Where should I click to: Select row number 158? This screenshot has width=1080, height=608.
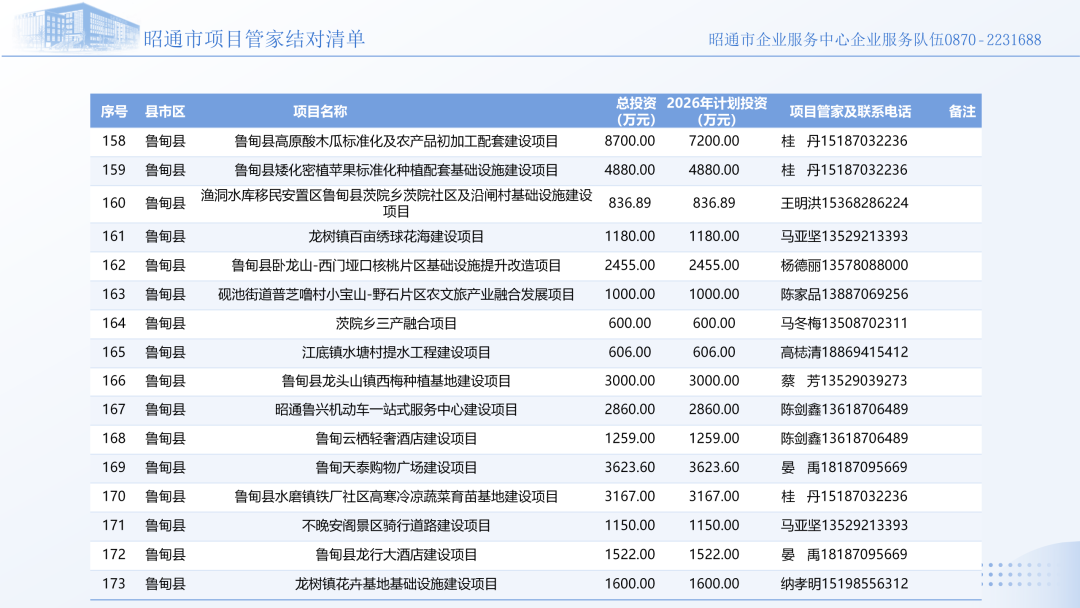point(114,141)
